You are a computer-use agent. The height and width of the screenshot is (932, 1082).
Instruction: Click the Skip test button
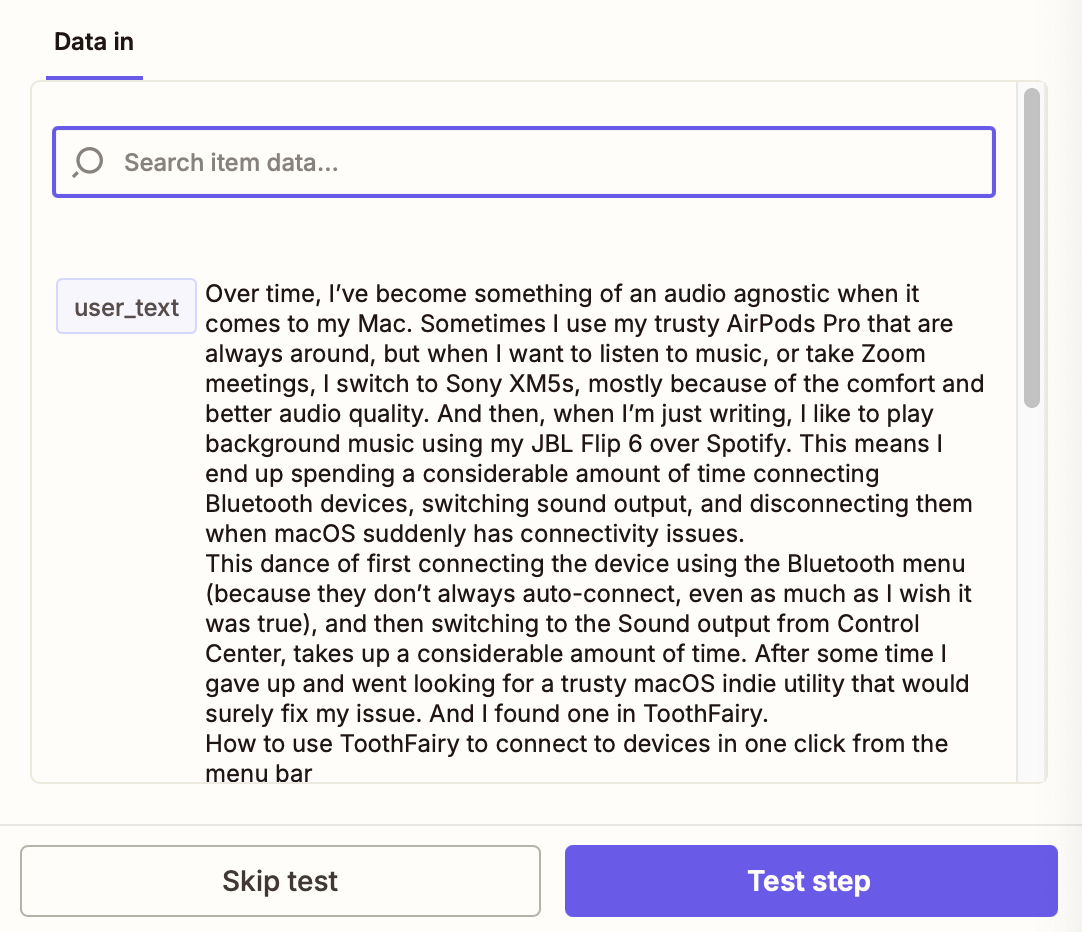click(x=280, y=881)
